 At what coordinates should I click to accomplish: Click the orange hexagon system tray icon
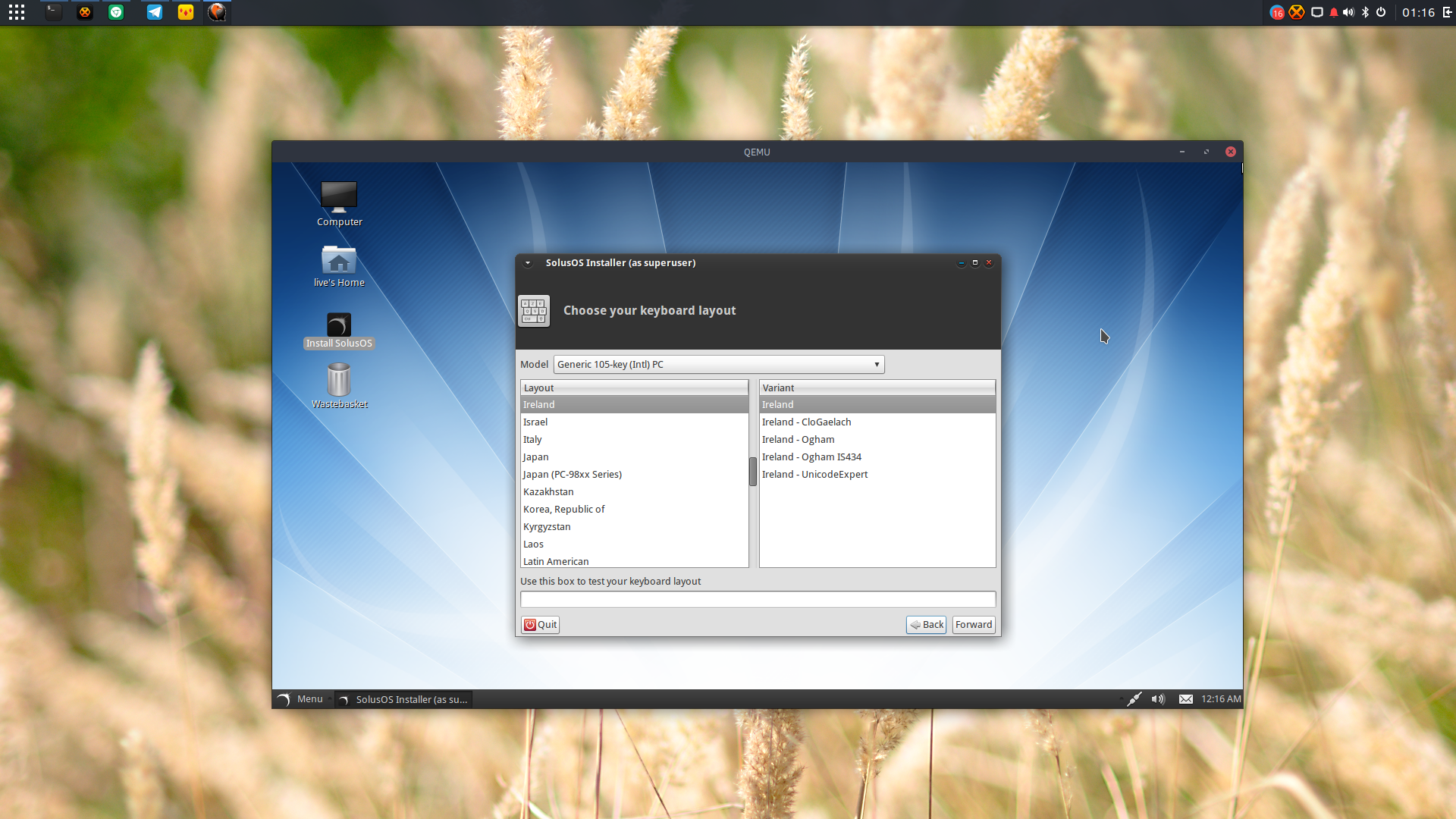(1297, 12)
